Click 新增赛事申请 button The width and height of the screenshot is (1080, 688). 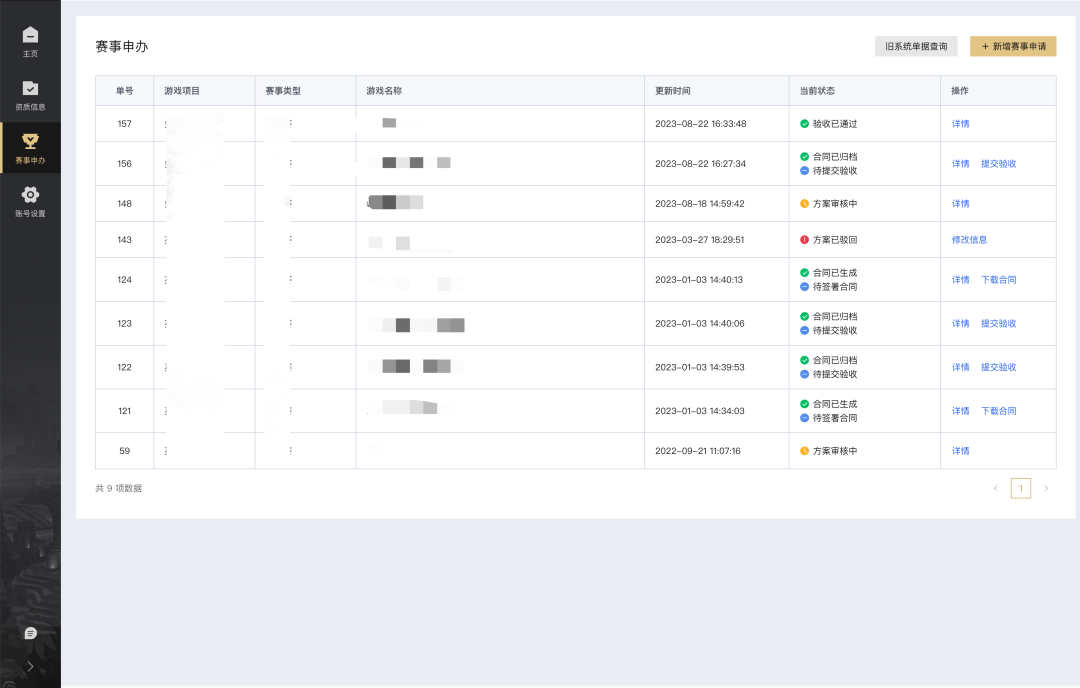tap(1013, 46)
